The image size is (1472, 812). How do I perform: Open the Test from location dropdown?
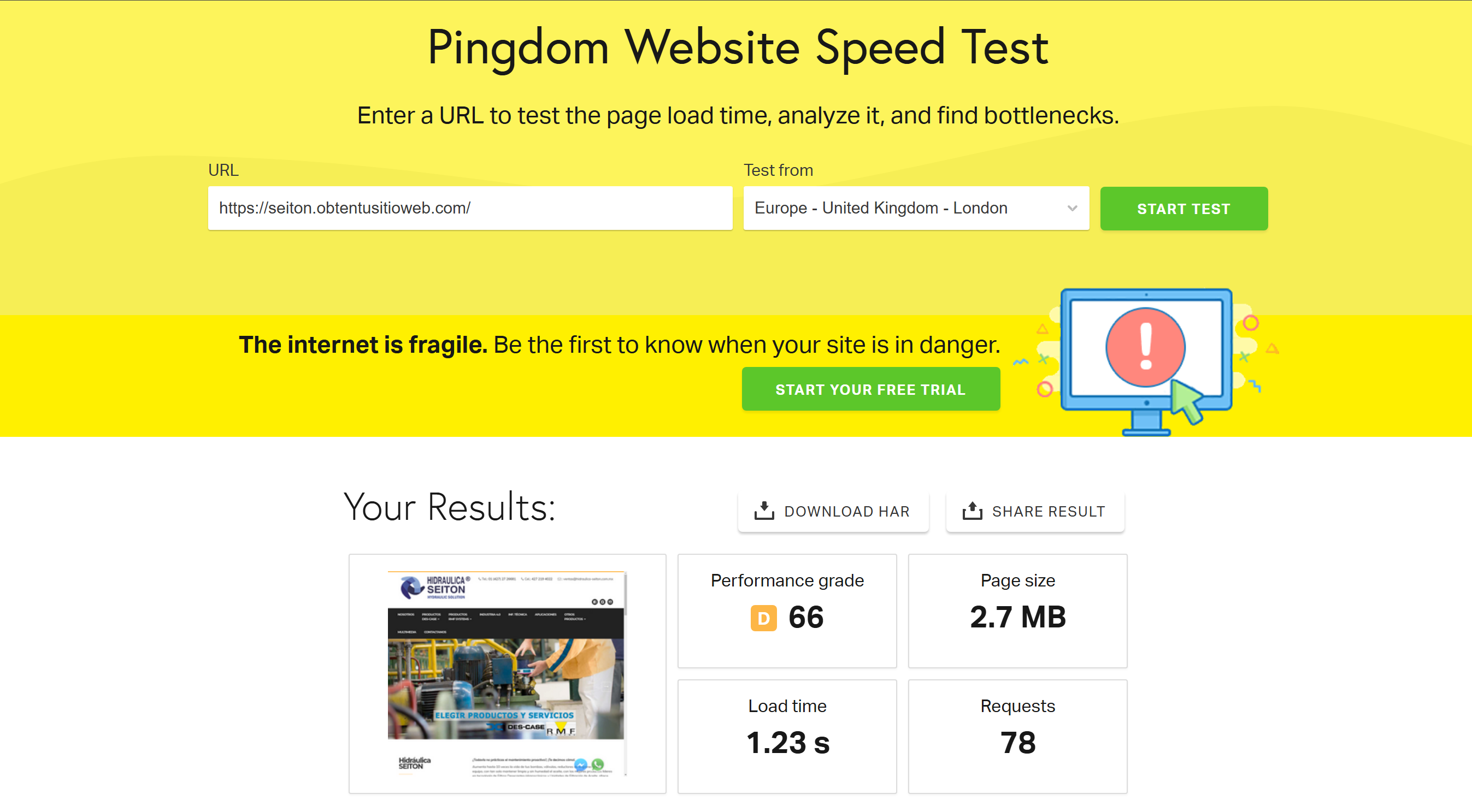coord(916,208)
